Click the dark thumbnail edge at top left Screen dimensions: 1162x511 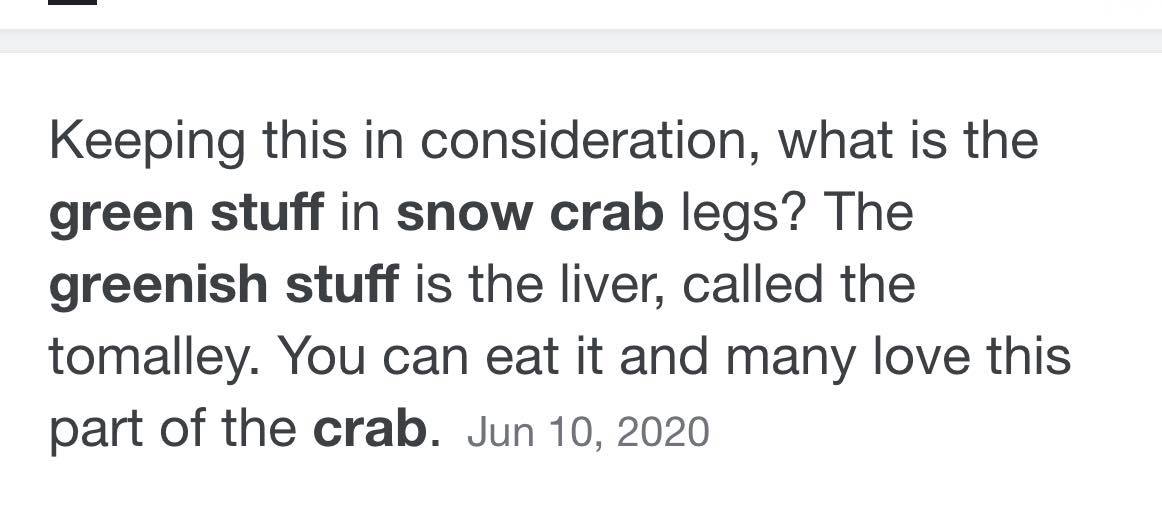click(x=73, y=2)
